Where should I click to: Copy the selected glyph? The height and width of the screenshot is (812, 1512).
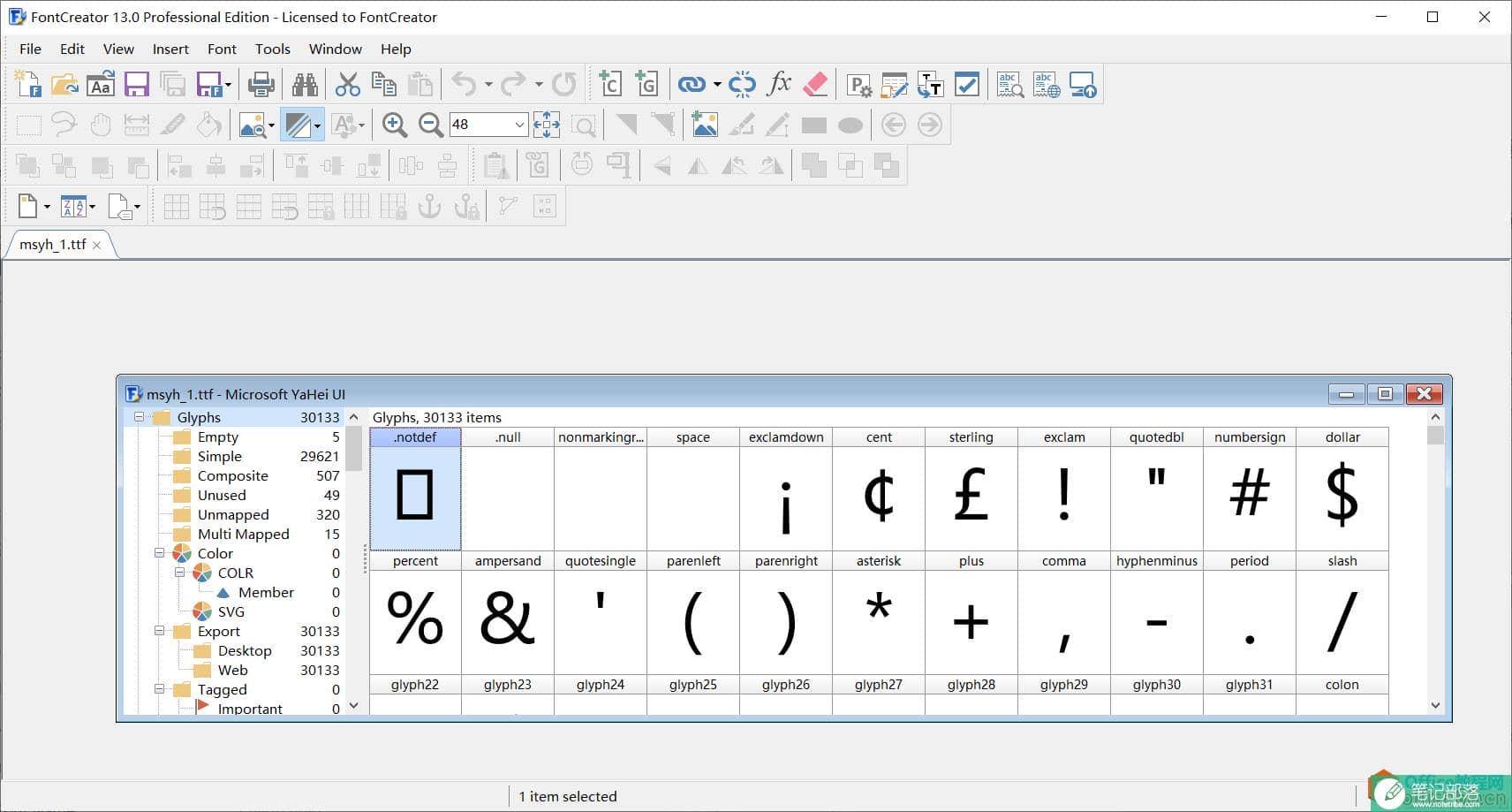click(x=384, y=85)
